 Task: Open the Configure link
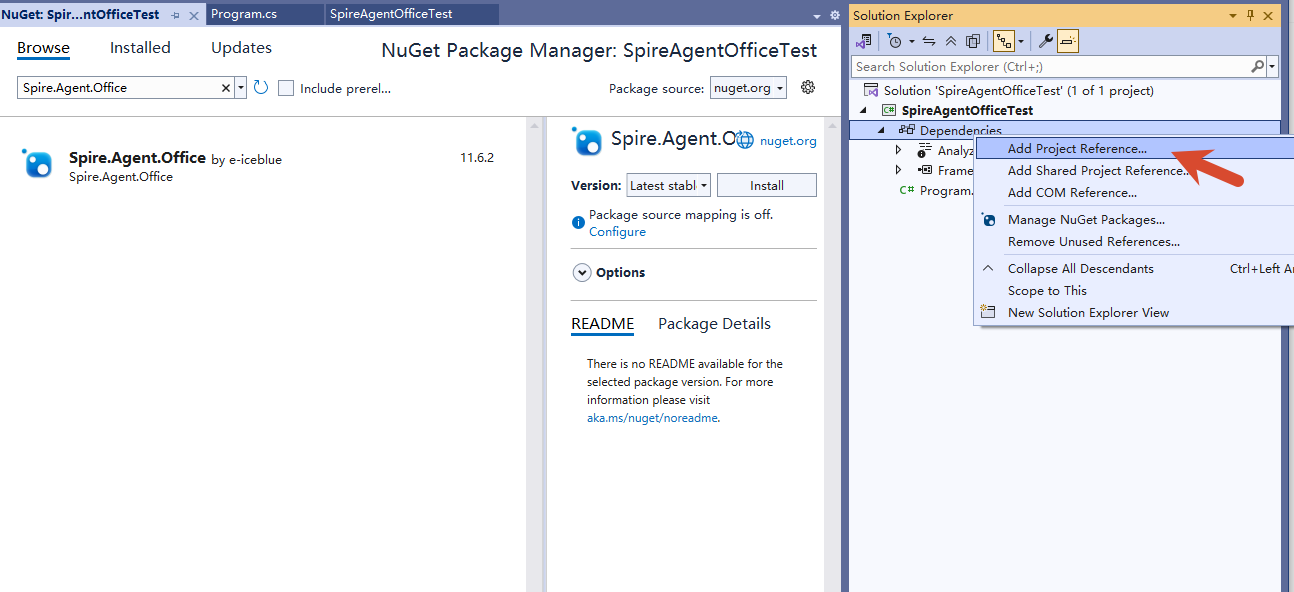pyautogui.click(x=617, y=231)
